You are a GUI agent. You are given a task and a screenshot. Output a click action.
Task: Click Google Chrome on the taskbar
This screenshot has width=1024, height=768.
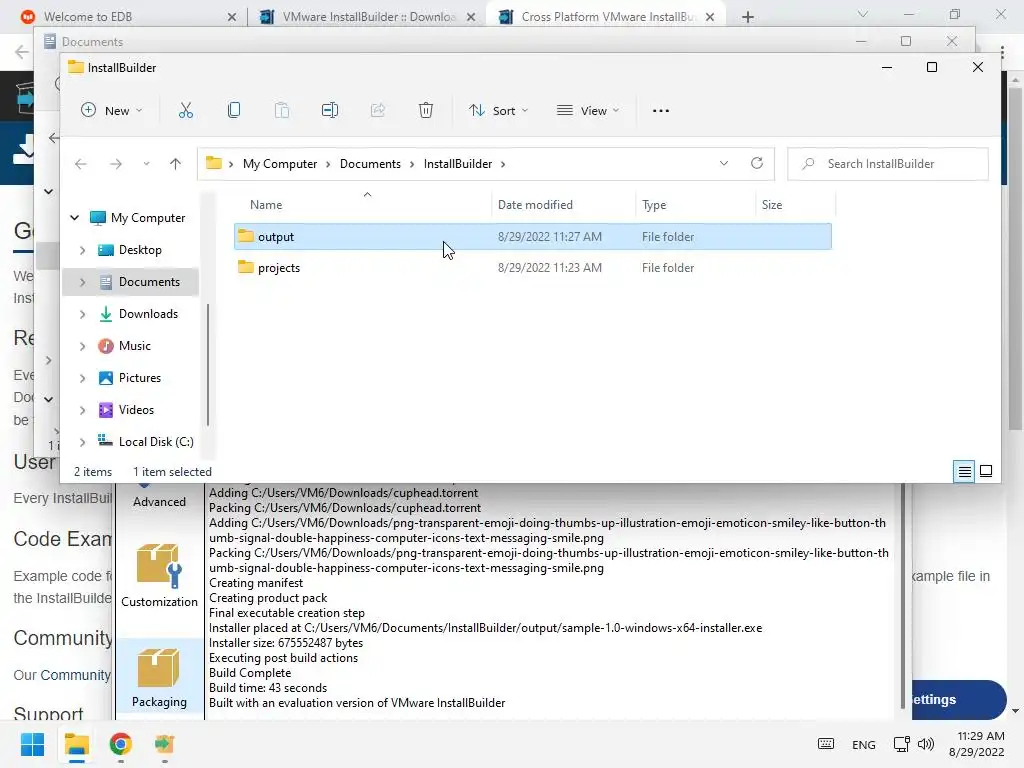pos(120,744)
